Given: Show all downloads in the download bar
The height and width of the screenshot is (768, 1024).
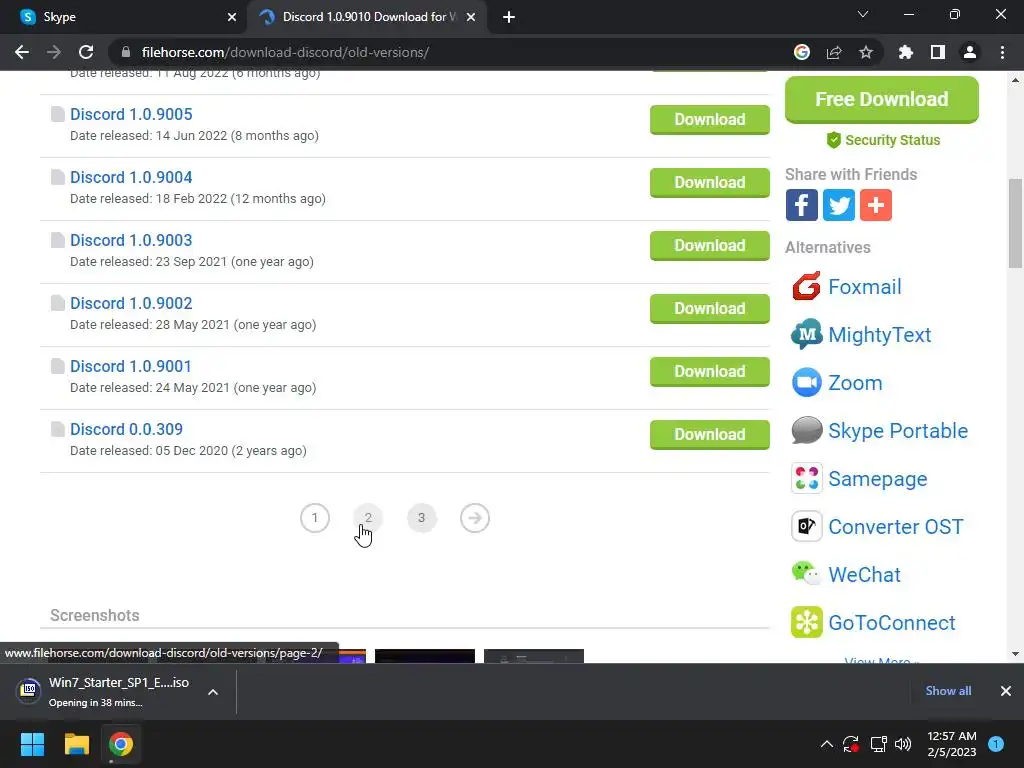Looking at the screenshot, I should [948, 691].
